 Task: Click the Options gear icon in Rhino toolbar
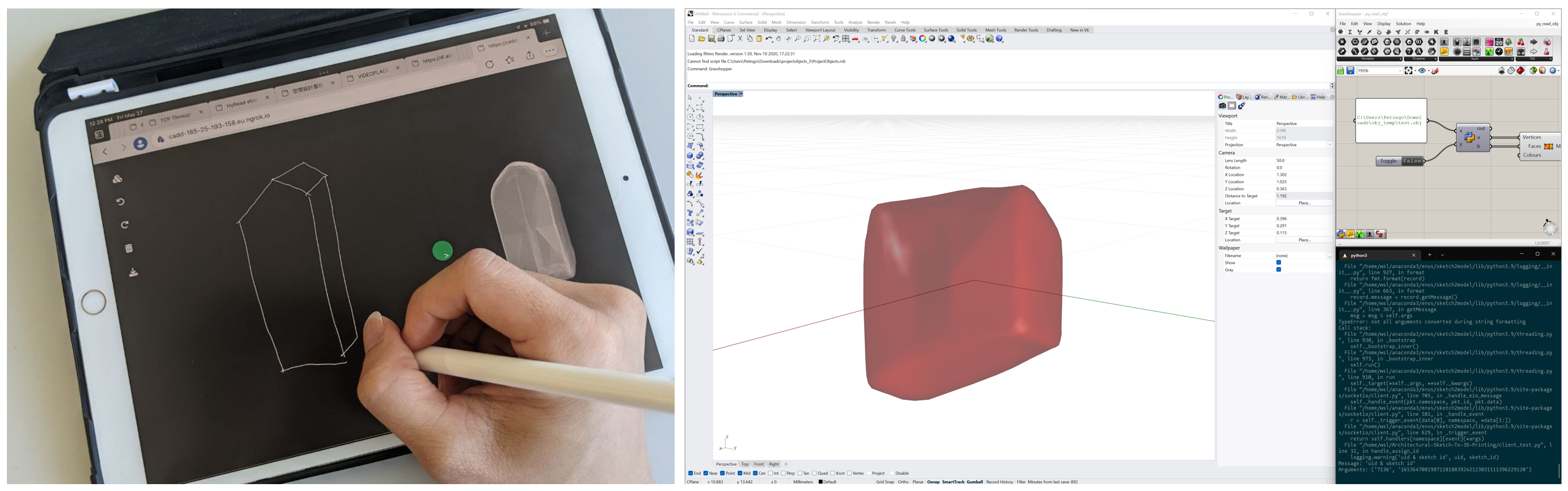[971, 39]
